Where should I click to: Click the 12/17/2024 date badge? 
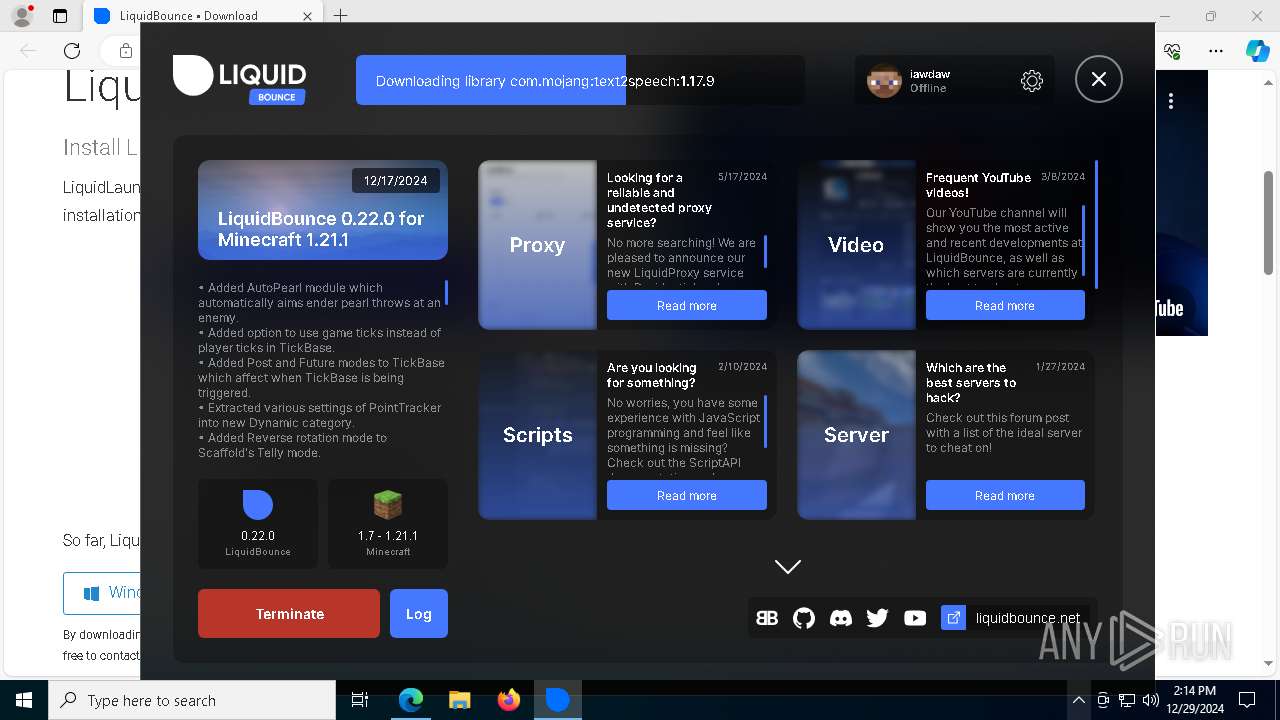coord(395,181)
